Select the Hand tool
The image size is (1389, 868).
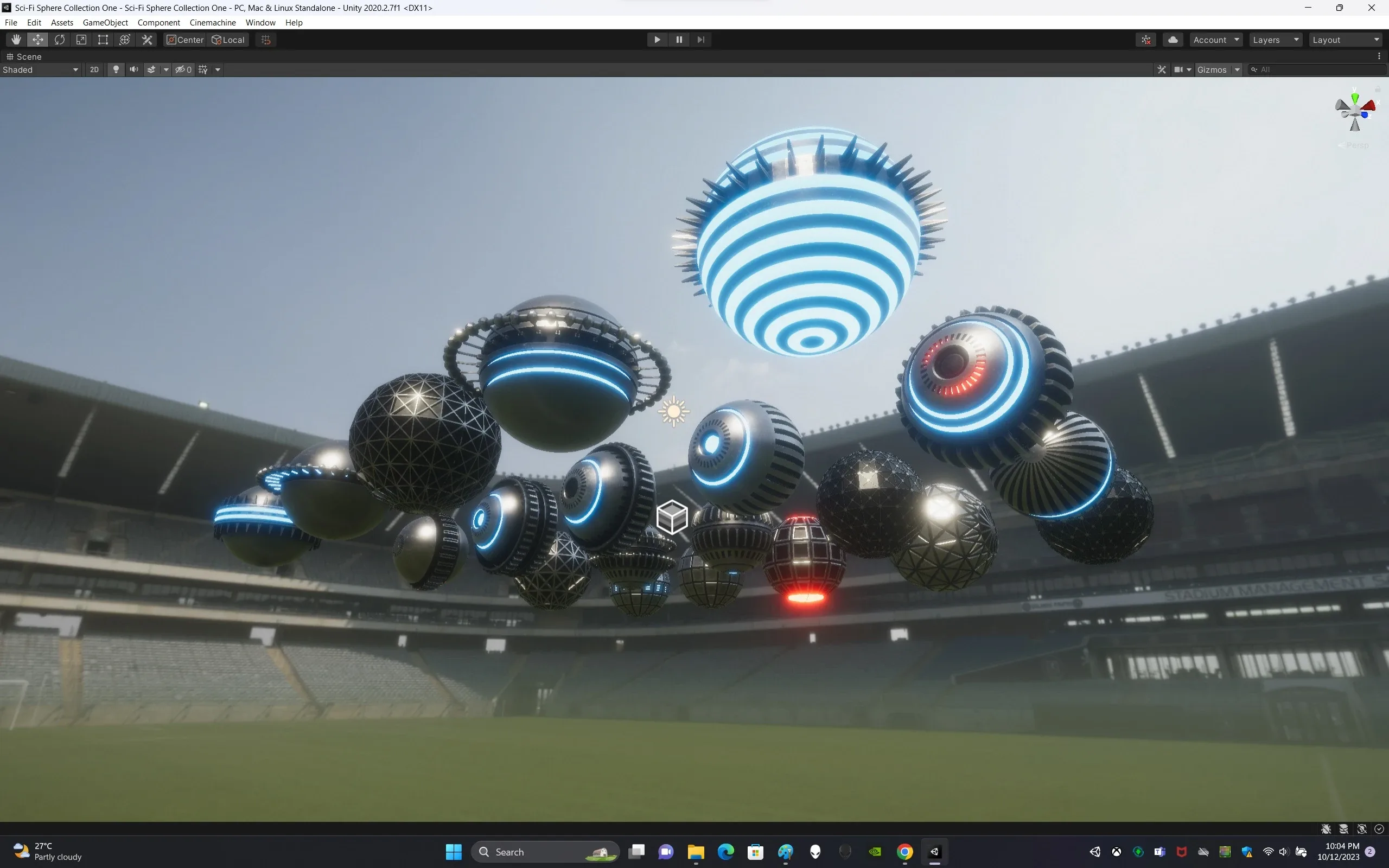(x=16, y=40)
